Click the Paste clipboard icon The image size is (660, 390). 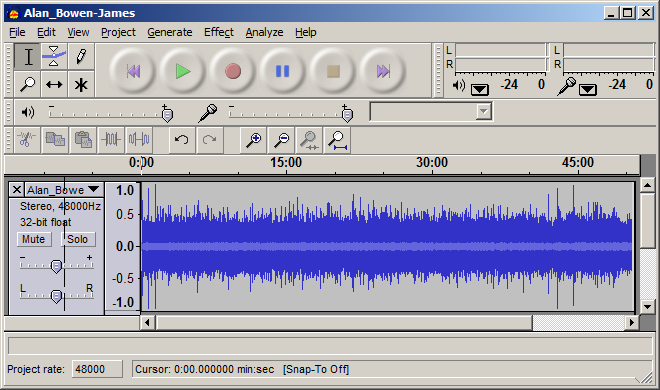click(x=83, y=140)
